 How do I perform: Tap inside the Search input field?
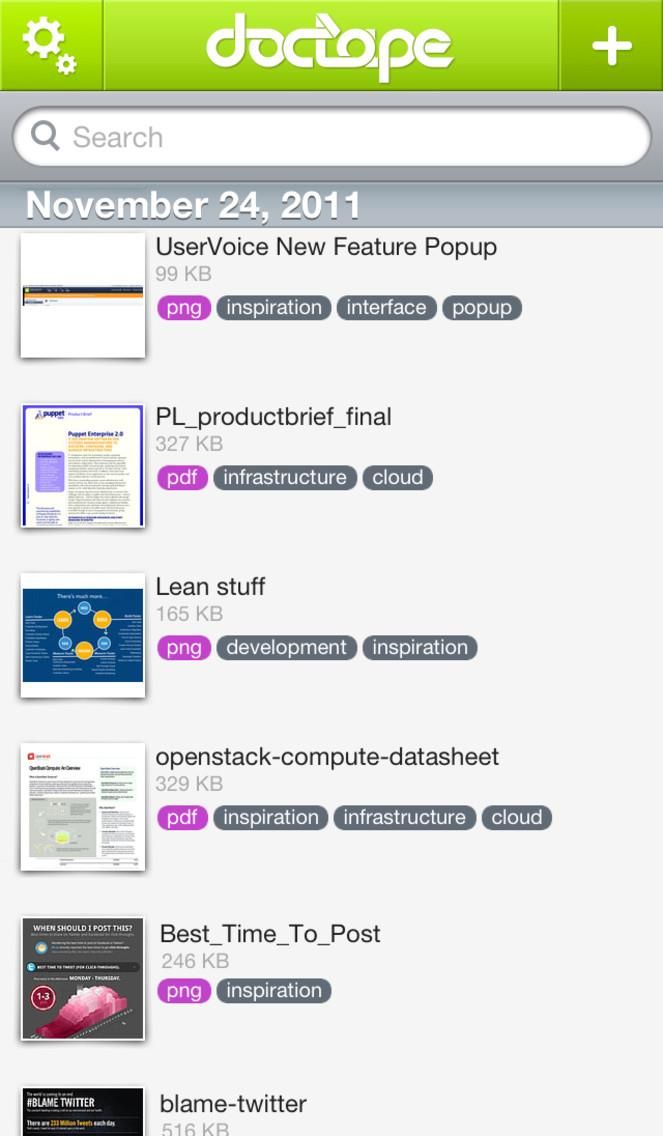coord(330,136)
